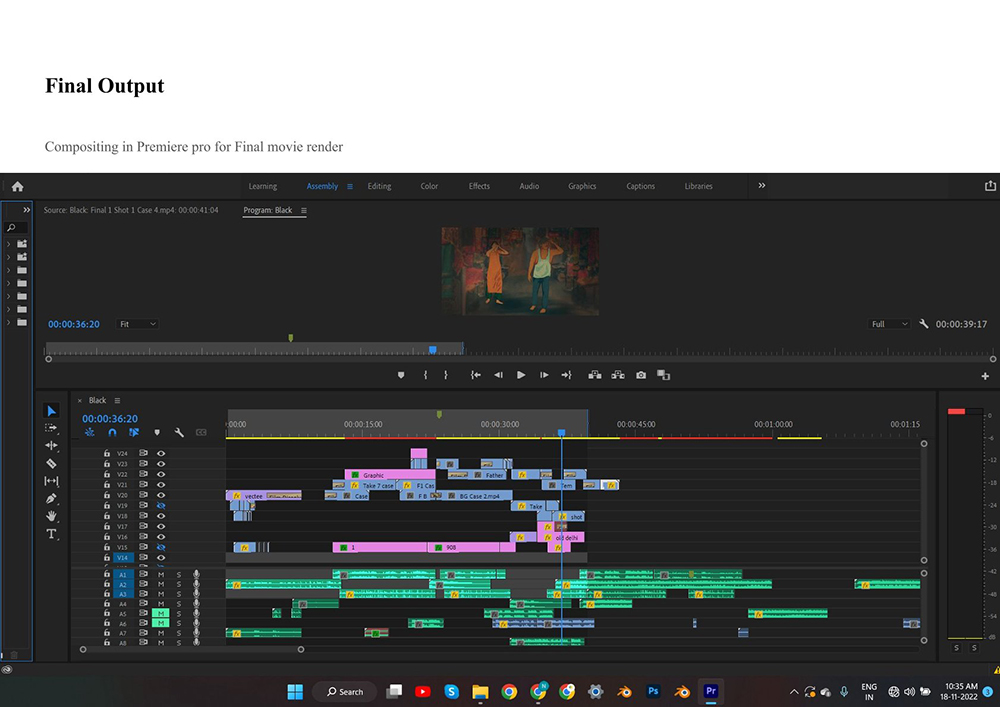The height and width of the screenshot is (707, 1000).
Task: Click the timeline playhead timecode 00:00:36:20
Action: [x=110, y=419]
